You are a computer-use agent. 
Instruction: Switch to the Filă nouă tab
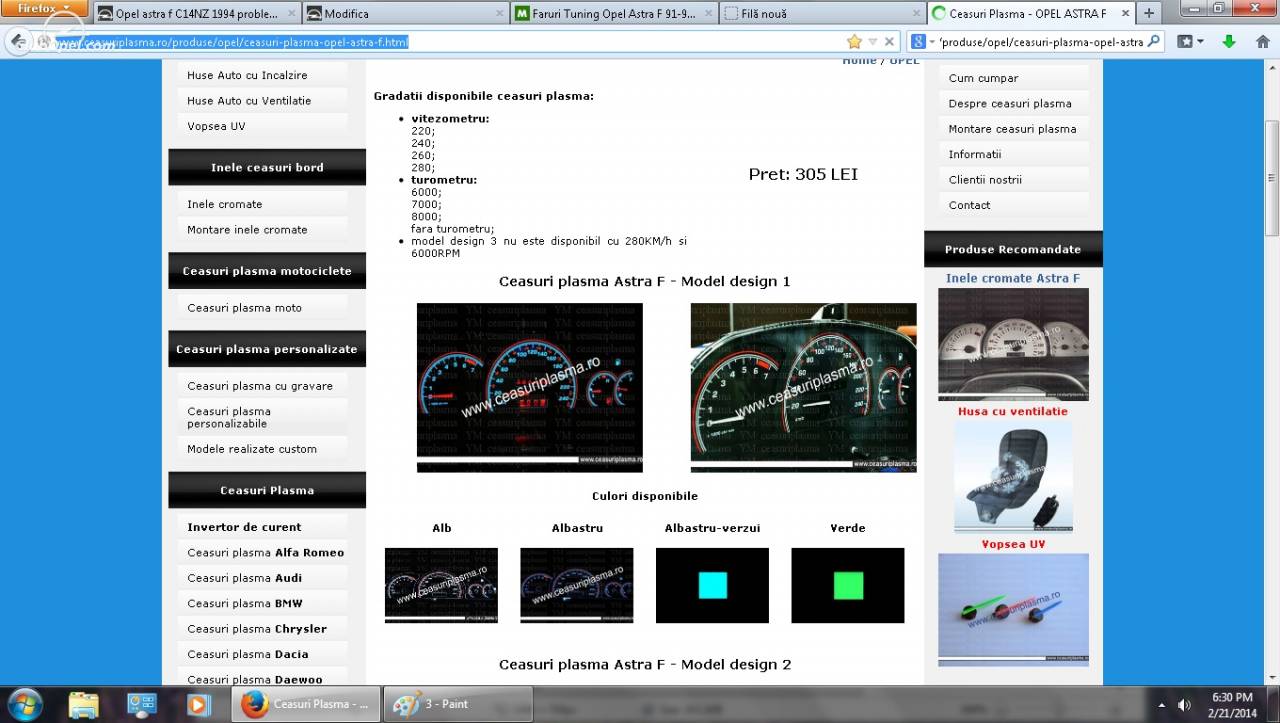click(x=821, y=14)
